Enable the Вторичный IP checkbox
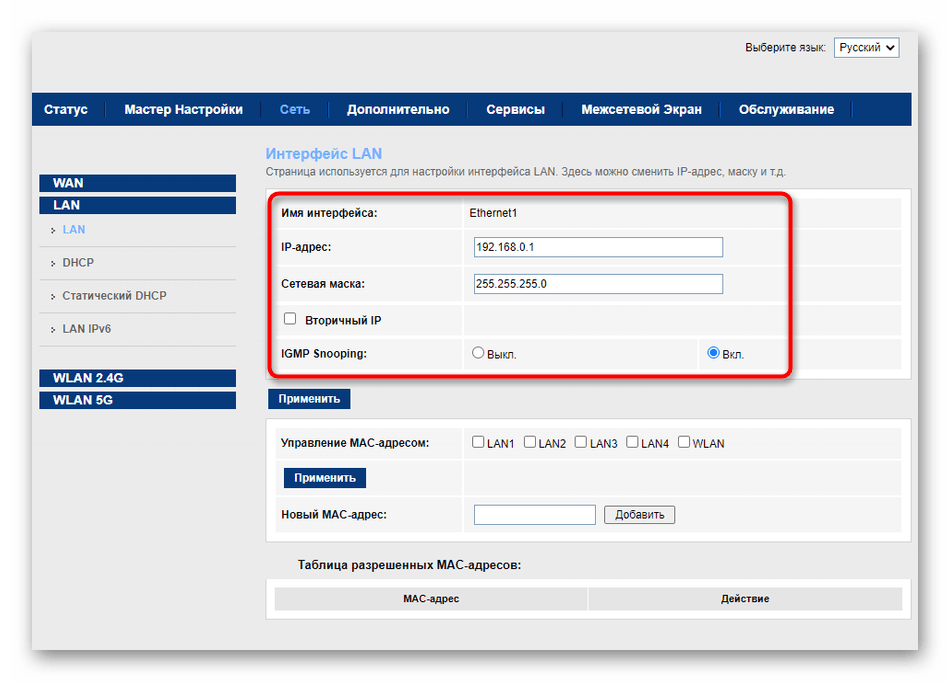This screenshot has width=950, height=682. point(291,319)
